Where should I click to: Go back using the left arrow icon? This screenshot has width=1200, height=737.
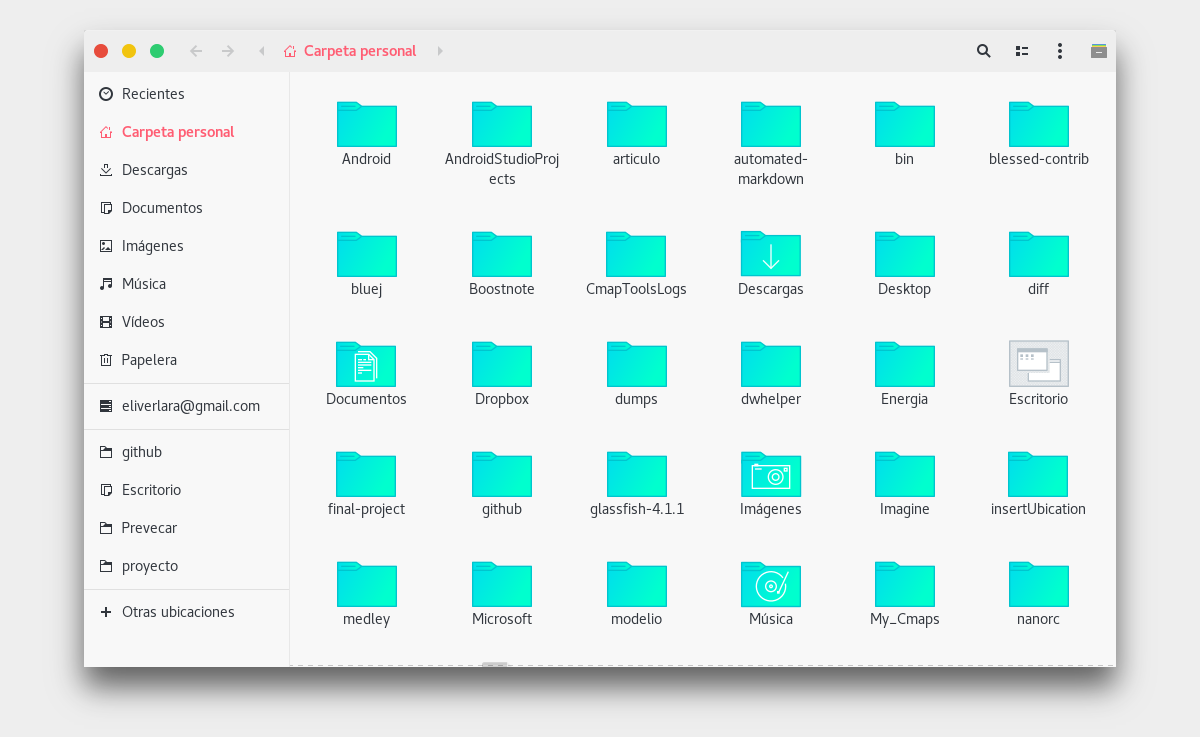point(196,50)
